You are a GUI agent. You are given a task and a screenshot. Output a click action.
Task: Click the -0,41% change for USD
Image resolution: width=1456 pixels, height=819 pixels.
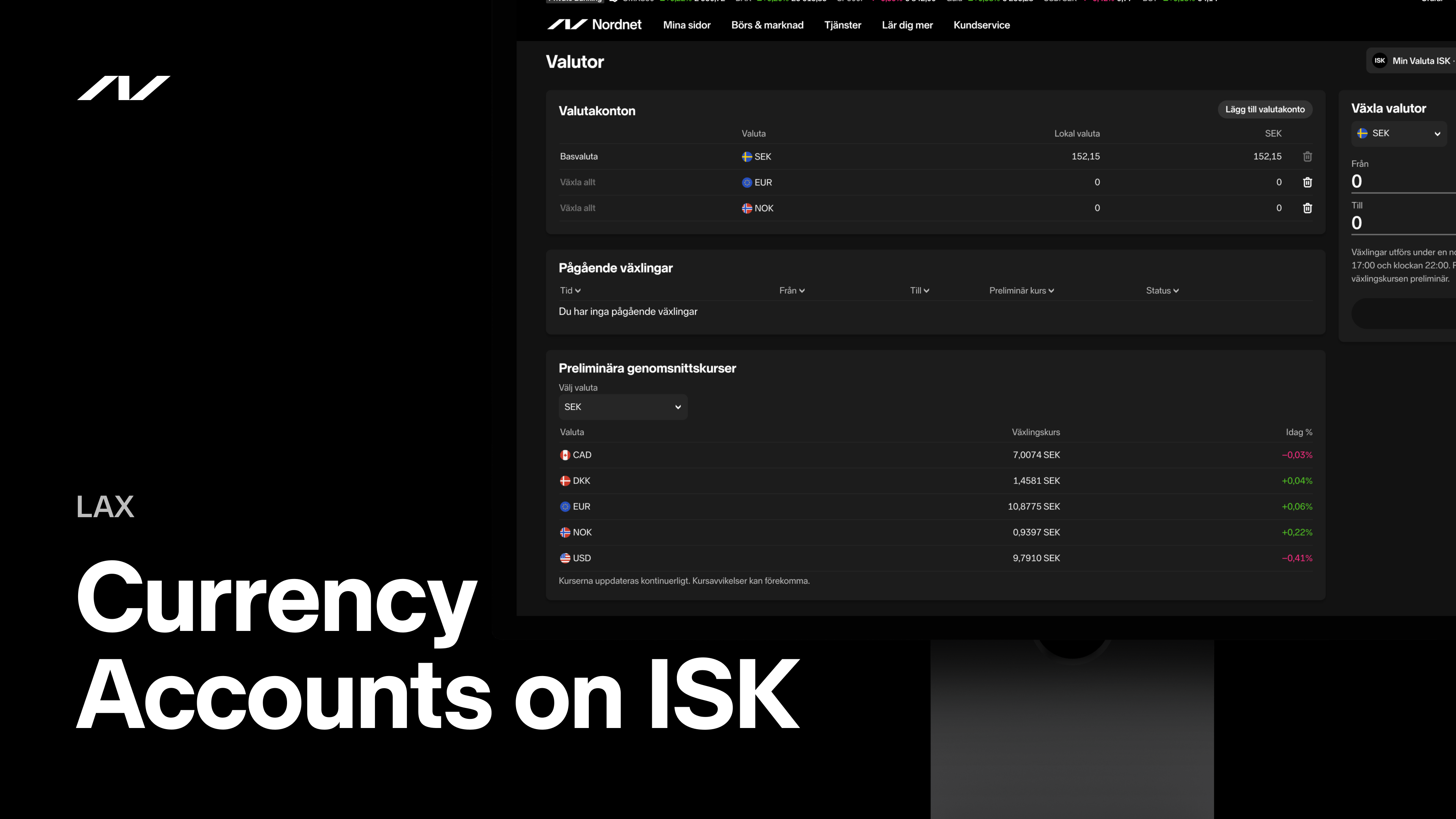pyautogui.click(x=1297, y=558)
